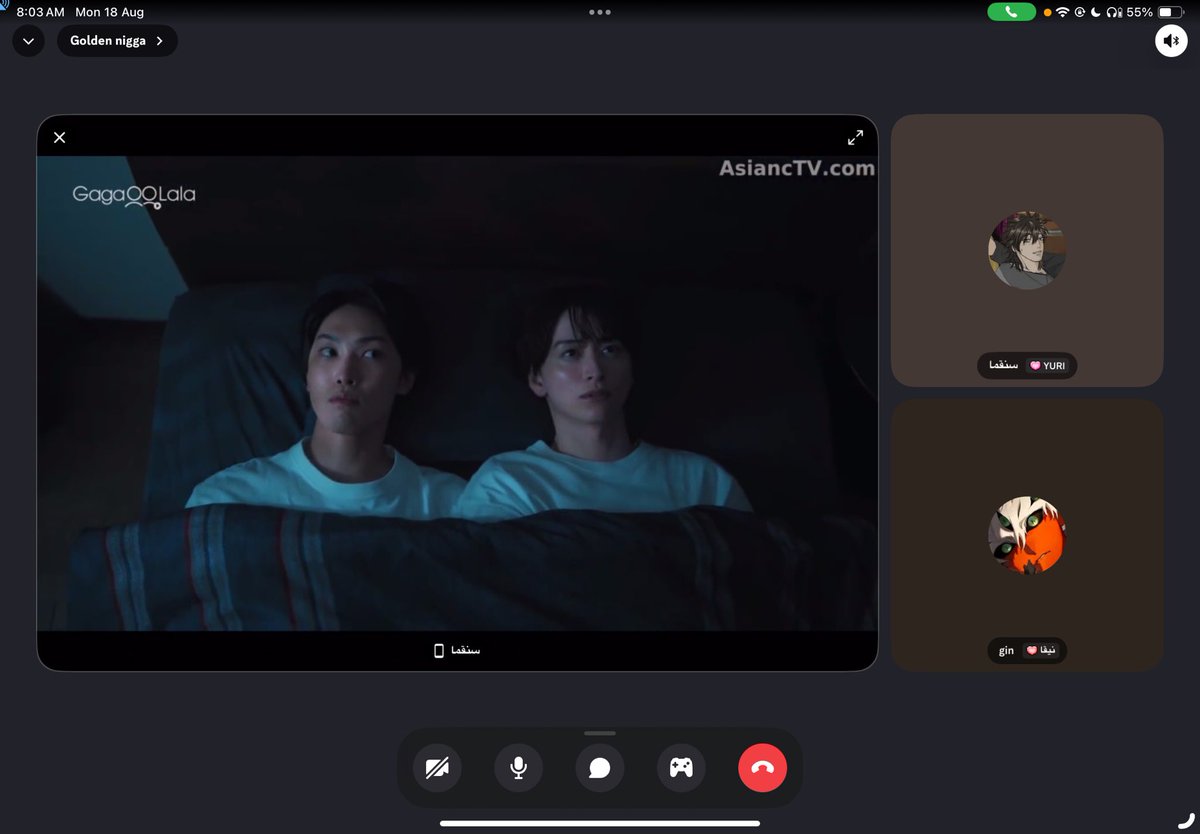Tap the streamer name label under video
The width and height of the screenshot is (1200, 834).
coord(457,650)
